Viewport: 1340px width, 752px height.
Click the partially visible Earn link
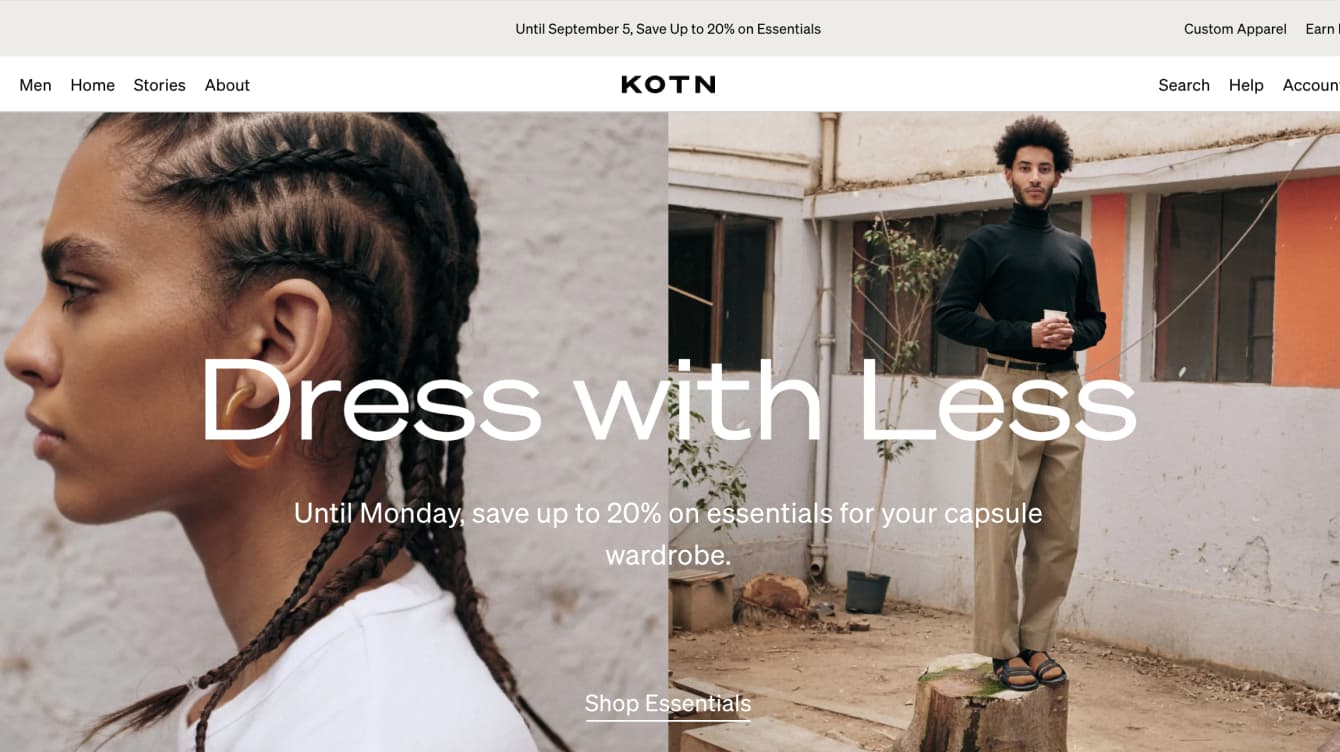point(1322,29)
